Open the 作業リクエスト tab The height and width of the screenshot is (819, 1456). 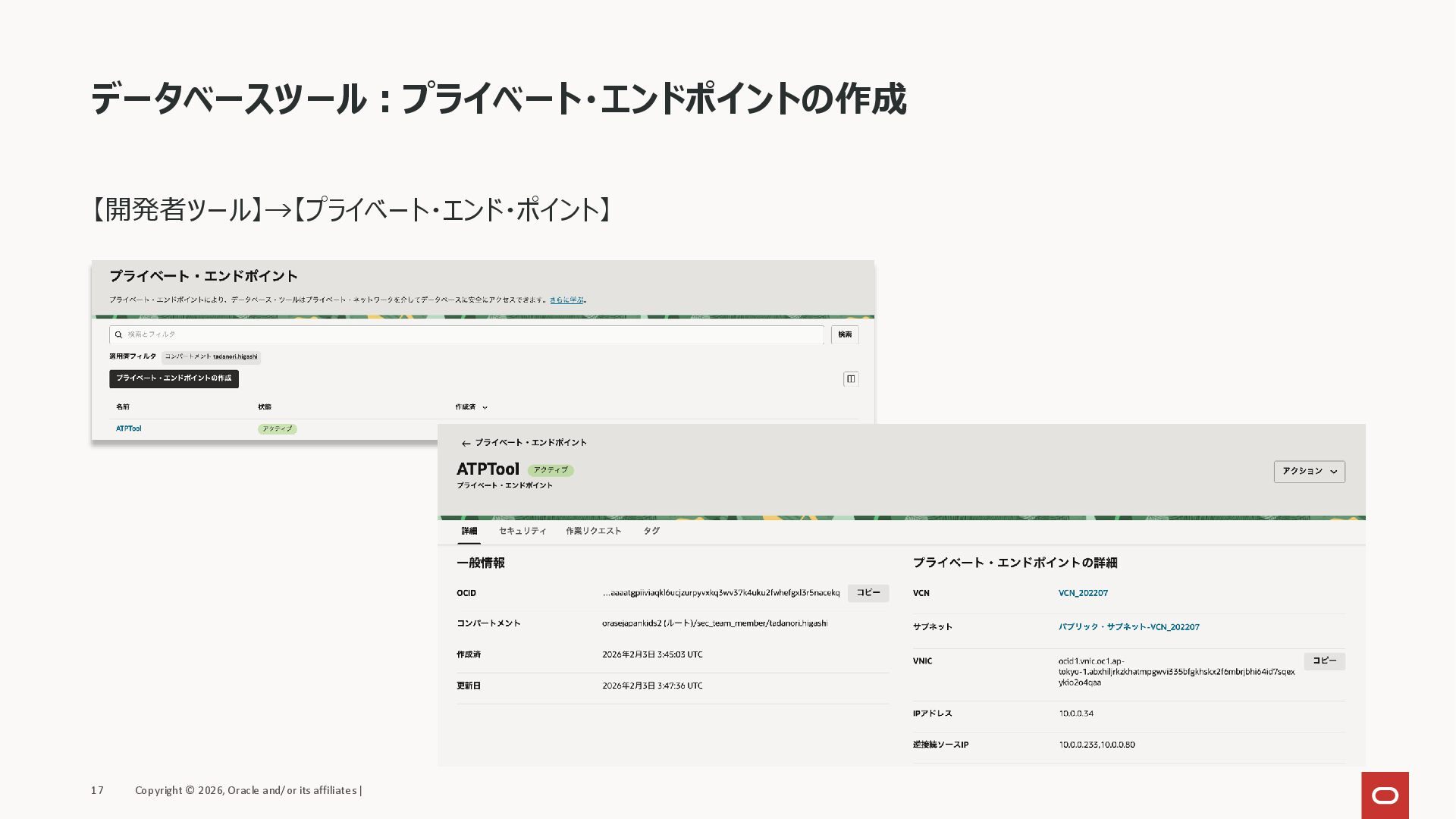(x=593, y=531)
